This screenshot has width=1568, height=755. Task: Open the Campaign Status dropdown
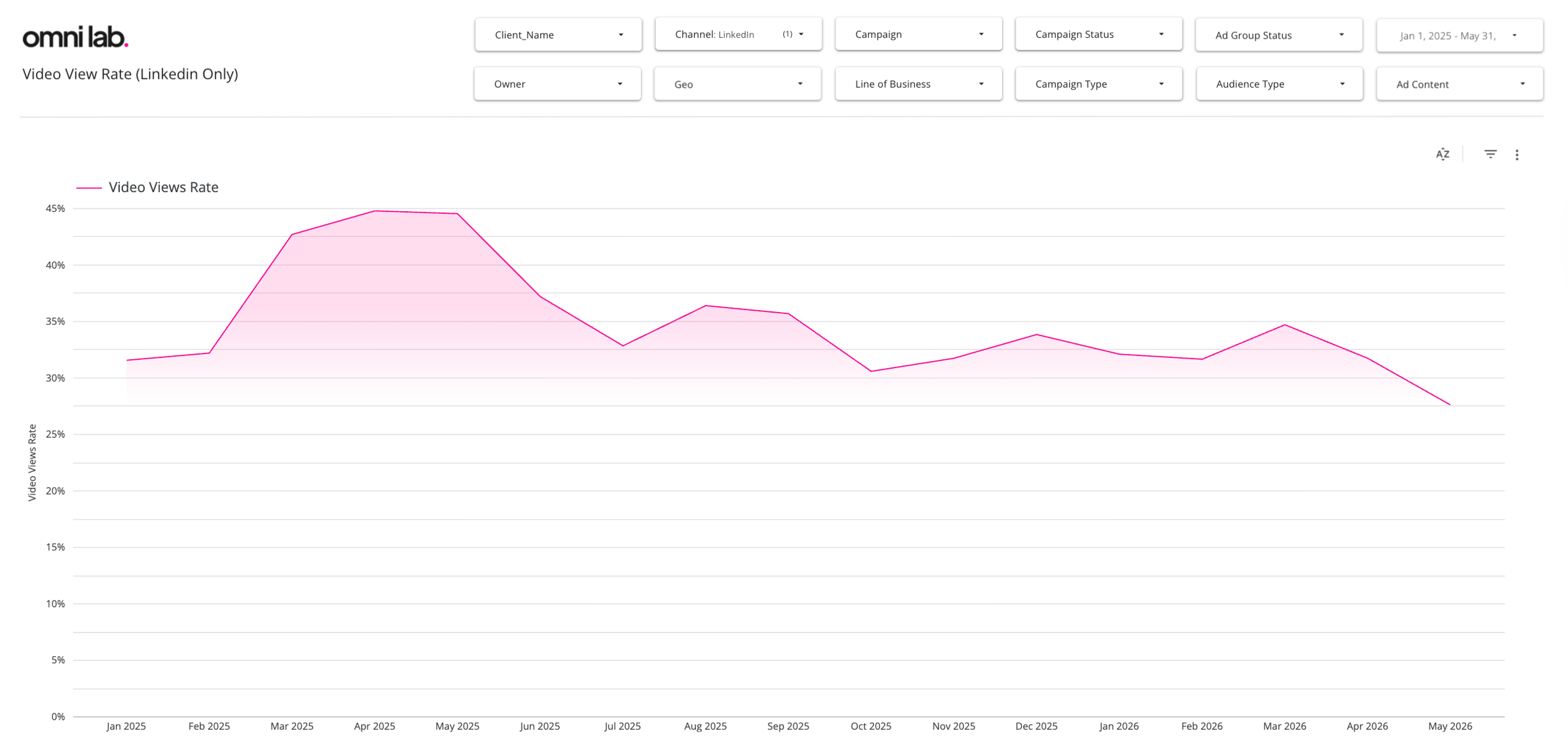(1099, 34)
